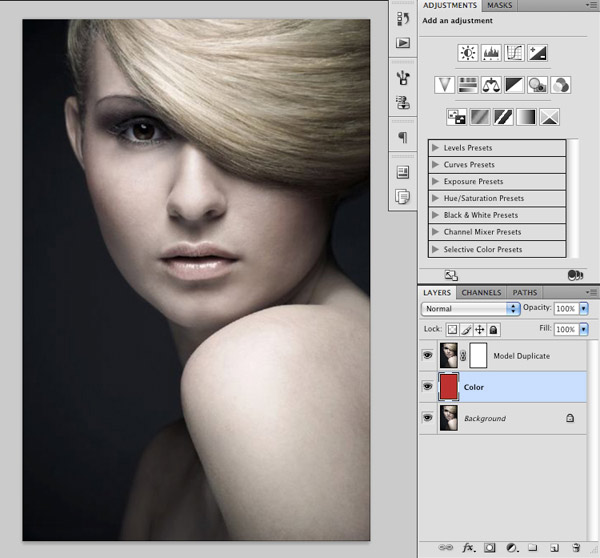
Task: Open the Opacity slider dropdown arrow
Action: pos(584,308)
